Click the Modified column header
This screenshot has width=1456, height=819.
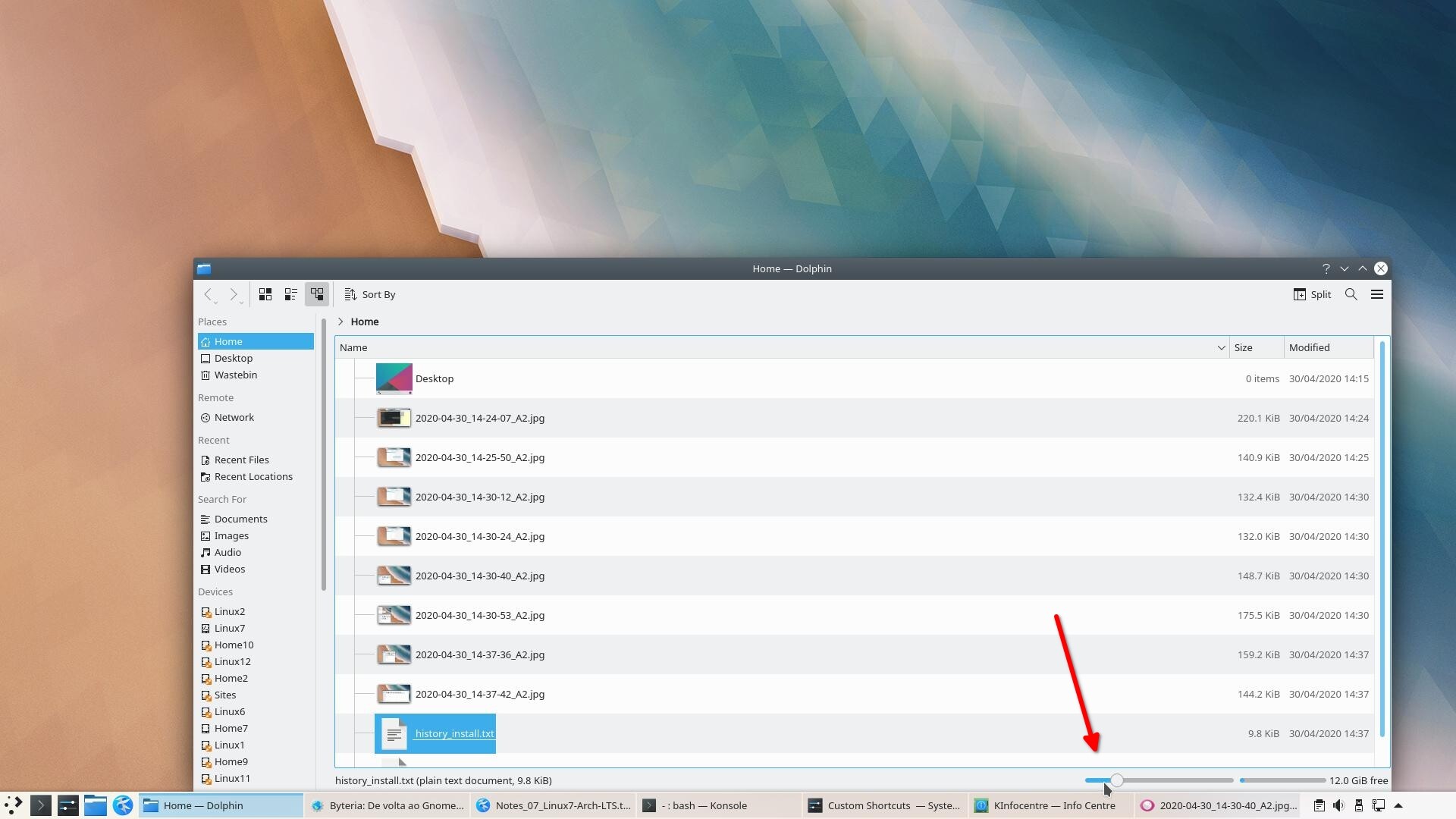(1309, 347)
